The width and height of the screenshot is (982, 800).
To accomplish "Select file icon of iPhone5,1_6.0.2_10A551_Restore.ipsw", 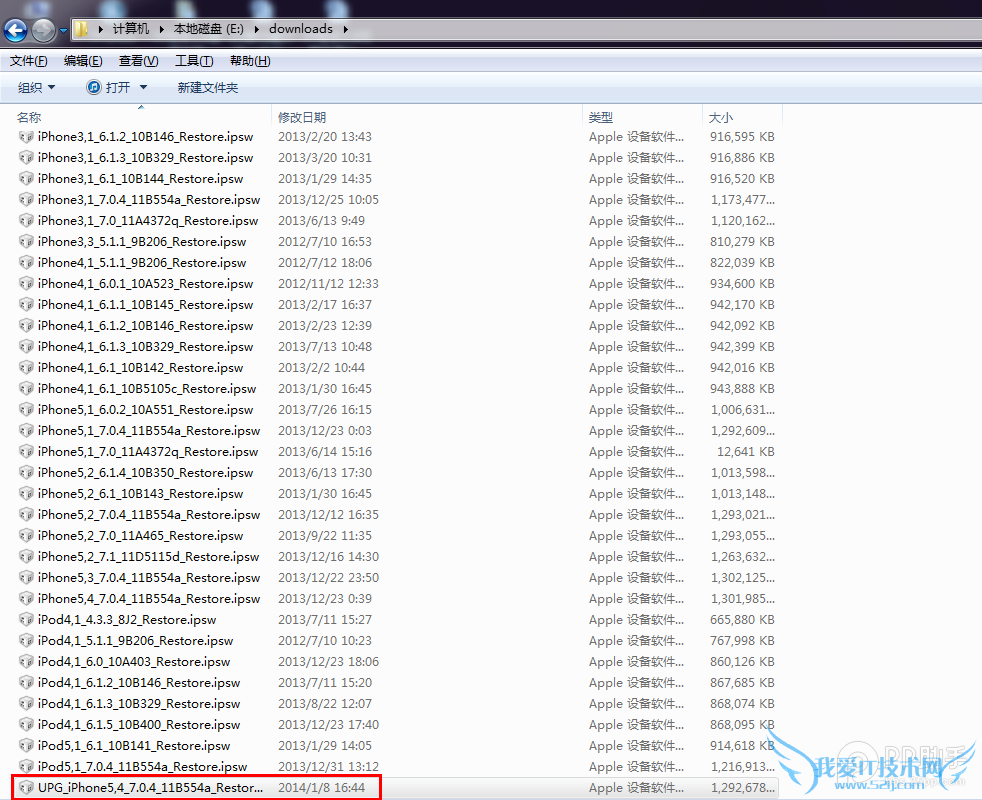I will 26,409.
